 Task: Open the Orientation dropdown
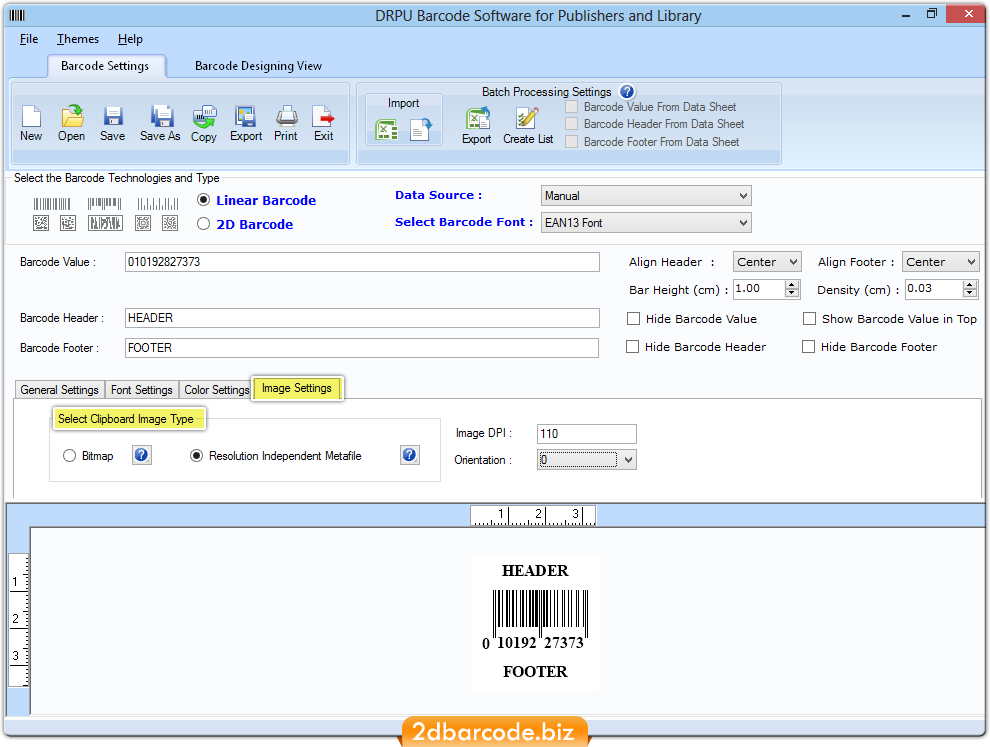587,460
